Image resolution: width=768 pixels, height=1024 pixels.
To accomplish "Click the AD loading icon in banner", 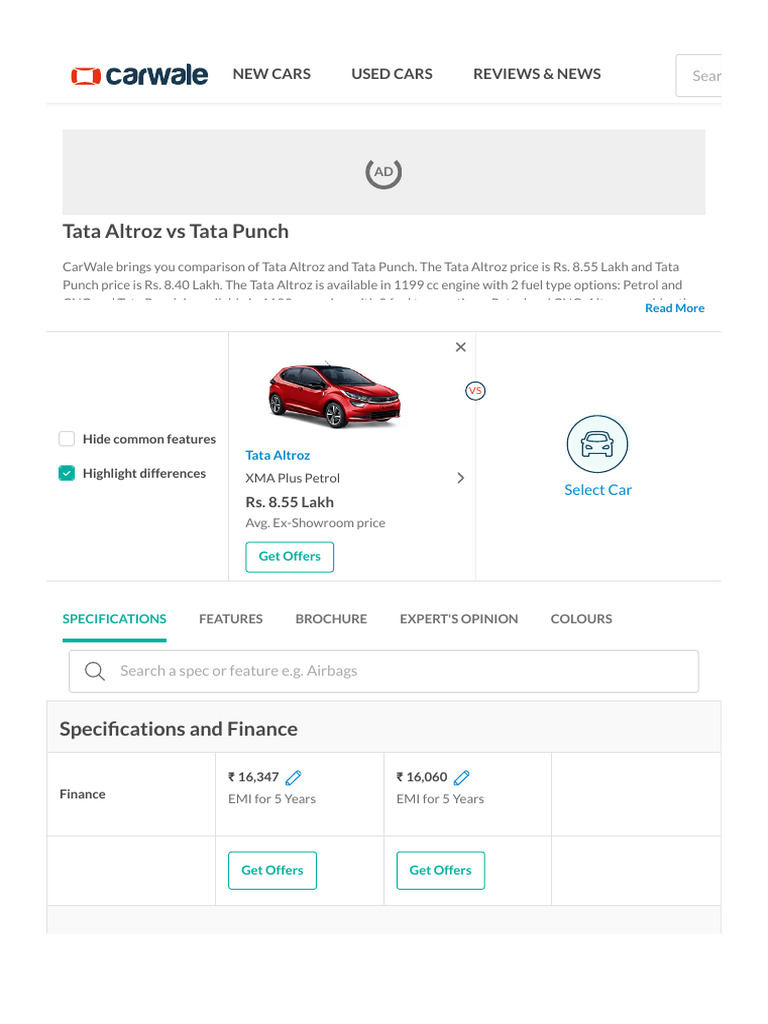I will [383, 172].
